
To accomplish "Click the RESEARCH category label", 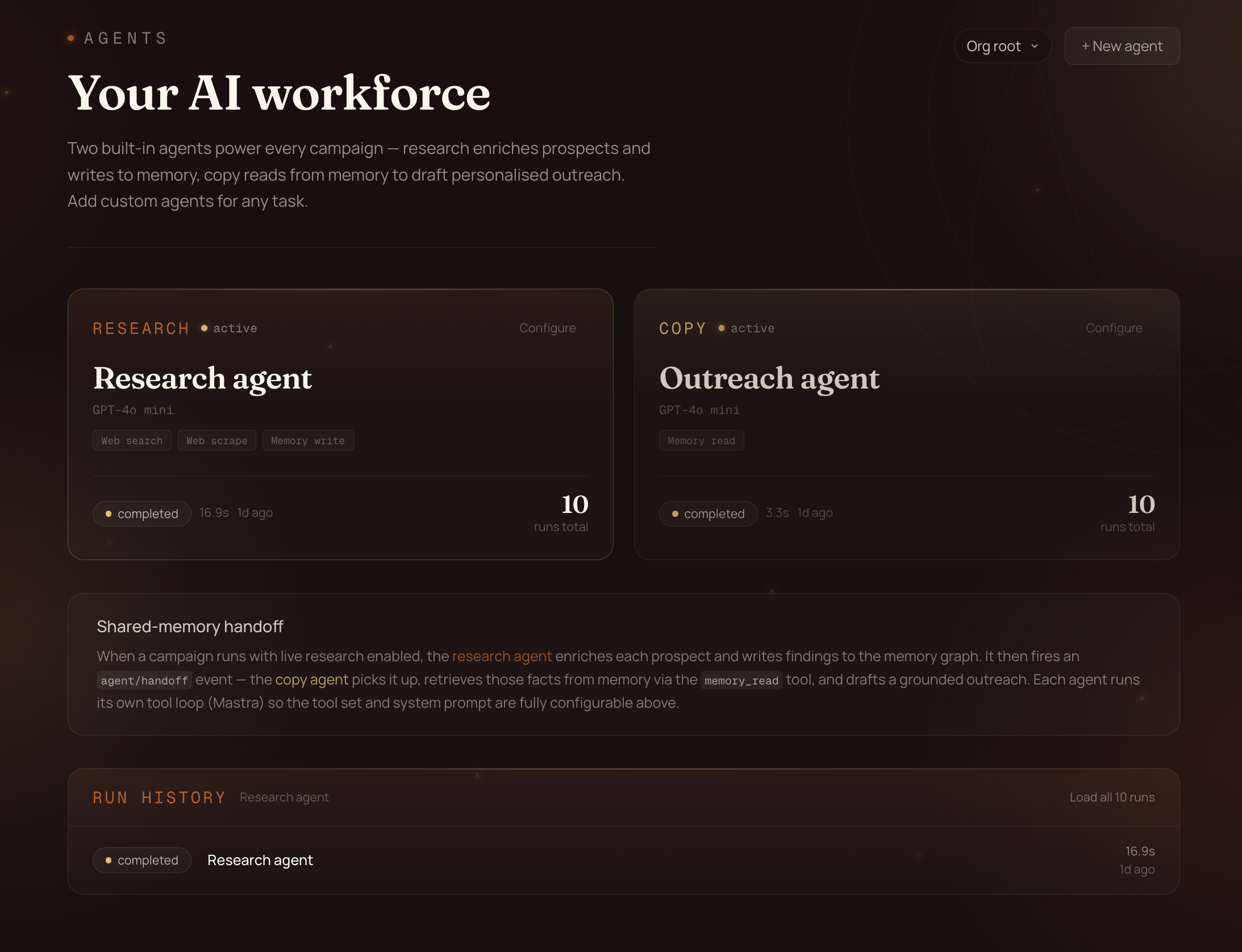I will point(141,328).
